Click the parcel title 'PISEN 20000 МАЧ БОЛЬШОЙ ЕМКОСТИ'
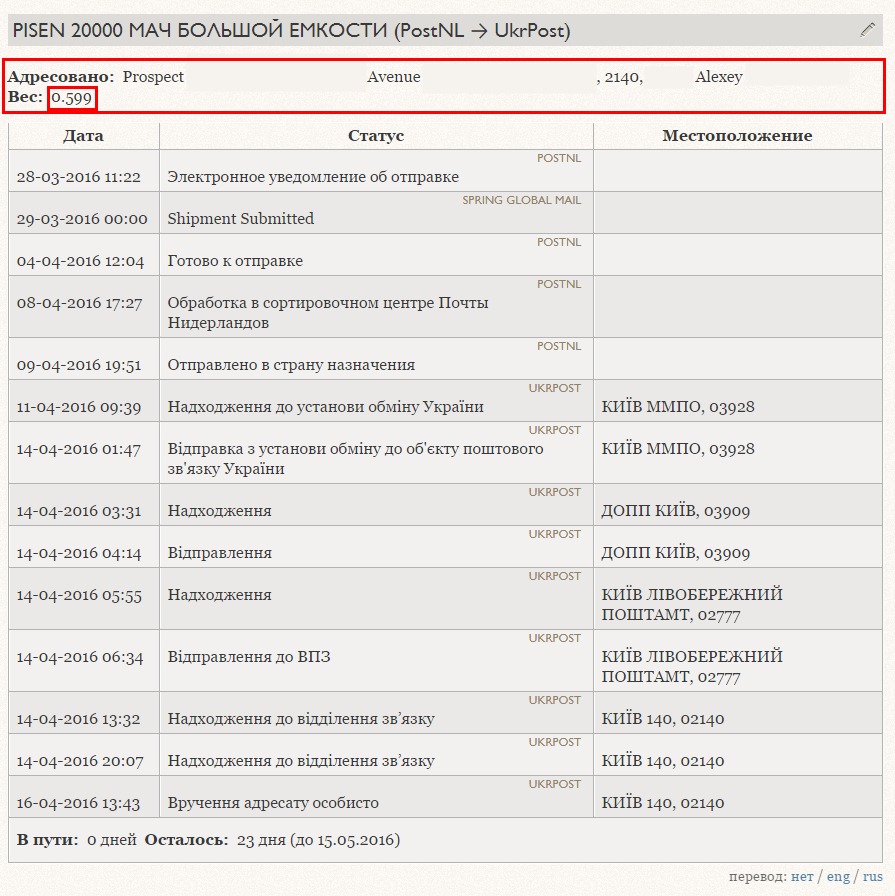Screen dimensions: 895x896 click(199, 30)
